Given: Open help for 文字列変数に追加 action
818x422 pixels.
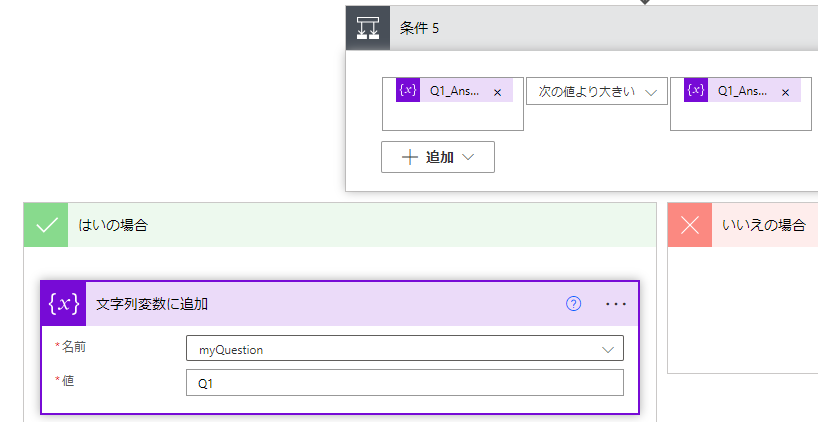Looking at the screenshot, I should (x=573, y=304).
